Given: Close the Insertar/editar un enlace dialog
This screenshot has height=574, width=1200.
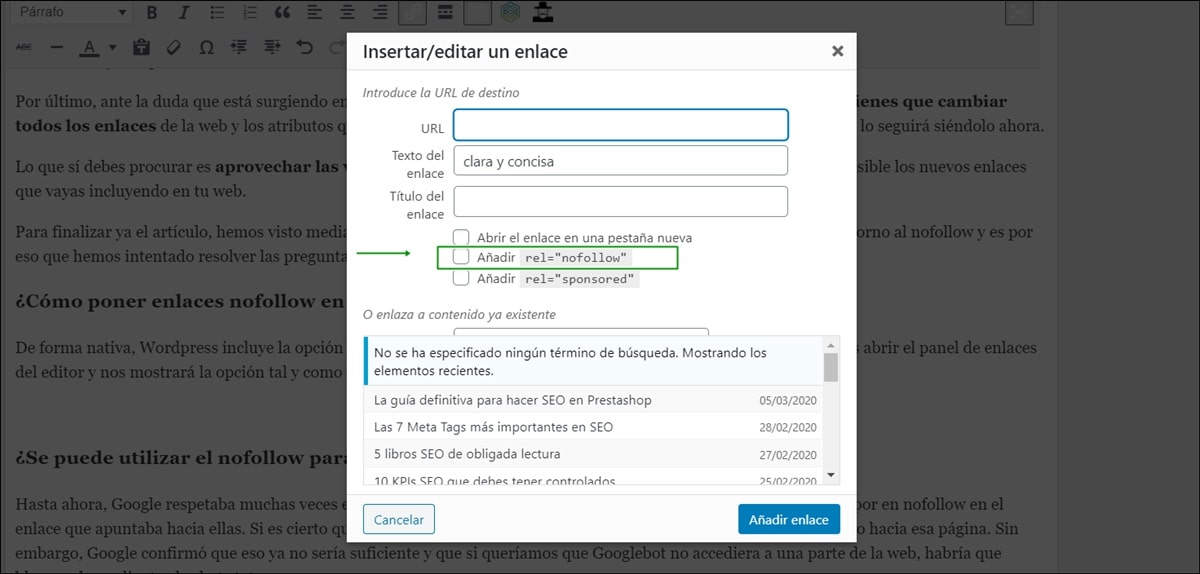Looking at the screenshot, I should pyautogui.click(x=838, y=51).
